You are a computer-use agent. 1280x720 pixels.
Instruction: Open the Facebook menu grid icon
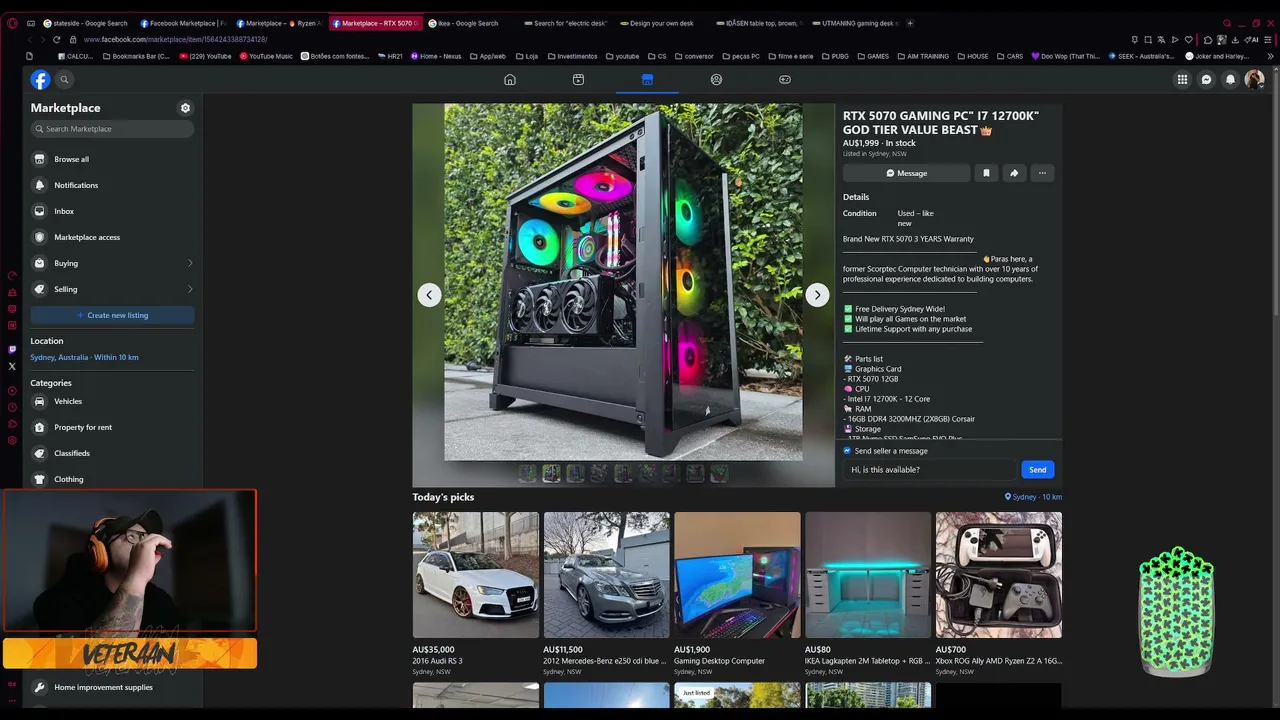pyautogui.click(x=1182, y=80)
